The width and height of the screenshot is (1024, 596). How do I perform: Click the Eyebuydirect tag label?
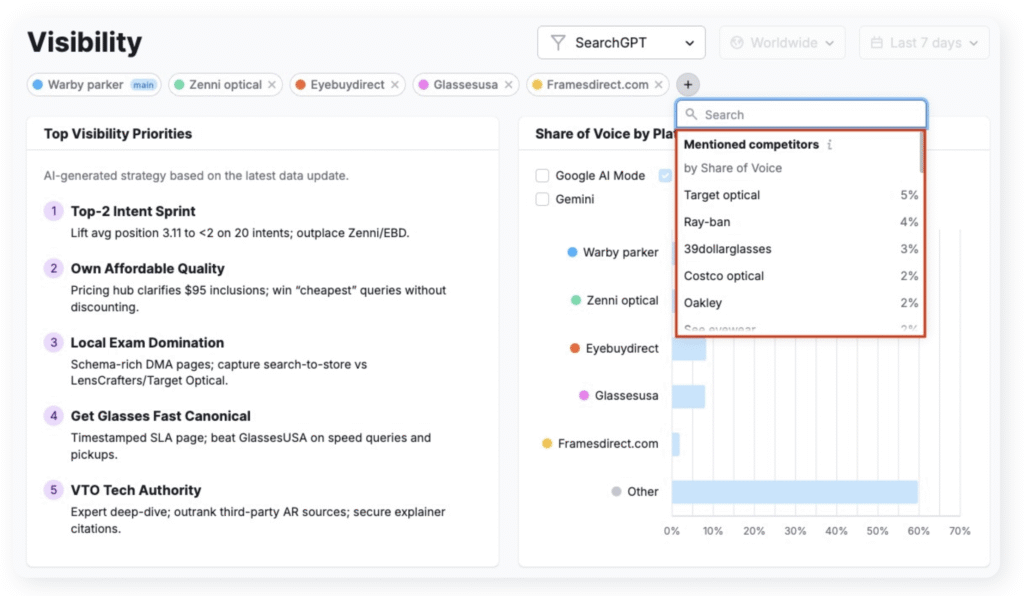coord(347,85)
